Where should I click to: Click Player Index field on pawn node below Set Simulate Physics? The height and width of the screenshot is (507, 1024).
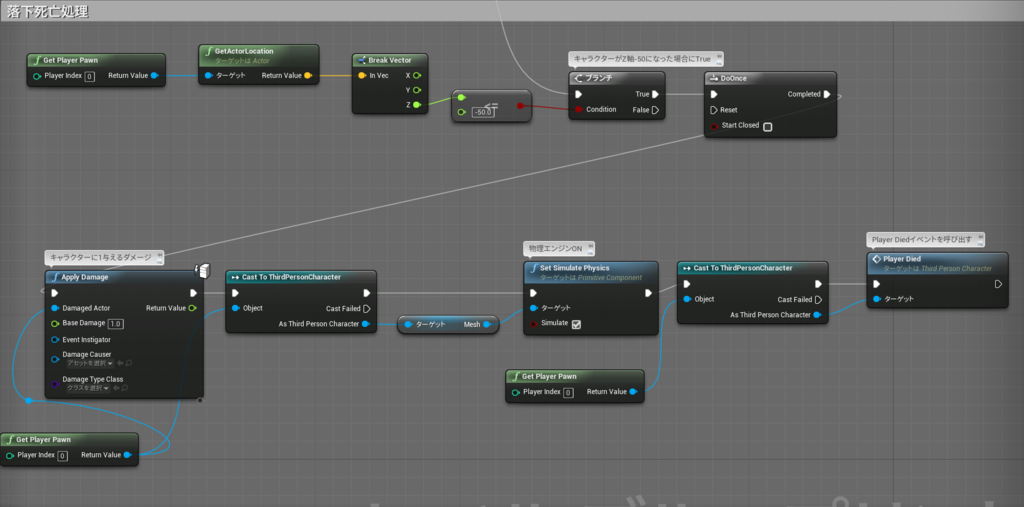[568, 392]
